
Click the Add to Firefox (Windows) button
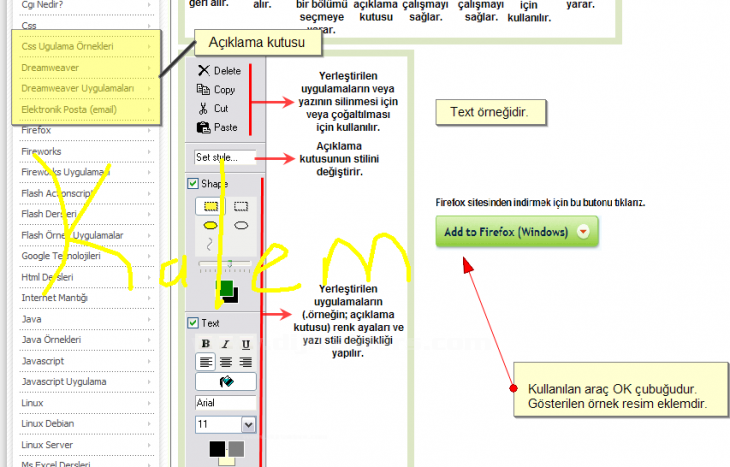pyautogui.click(x=507, y=232)
